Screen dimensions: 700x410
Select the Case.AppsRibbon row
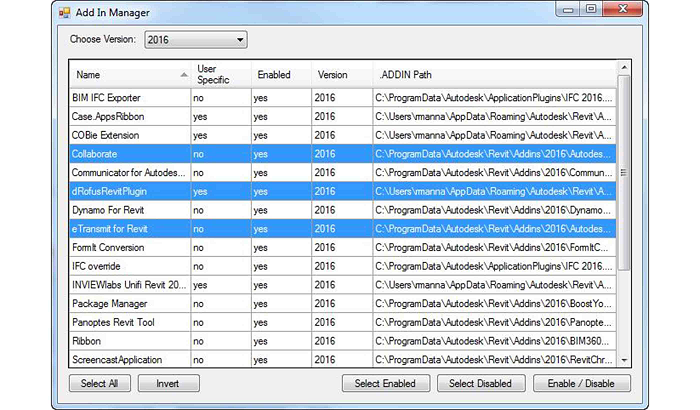click(x=342, y=117)
